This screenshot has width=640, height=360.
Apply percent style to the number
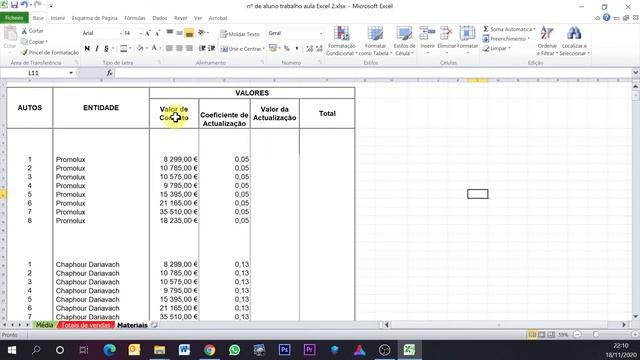287,49
